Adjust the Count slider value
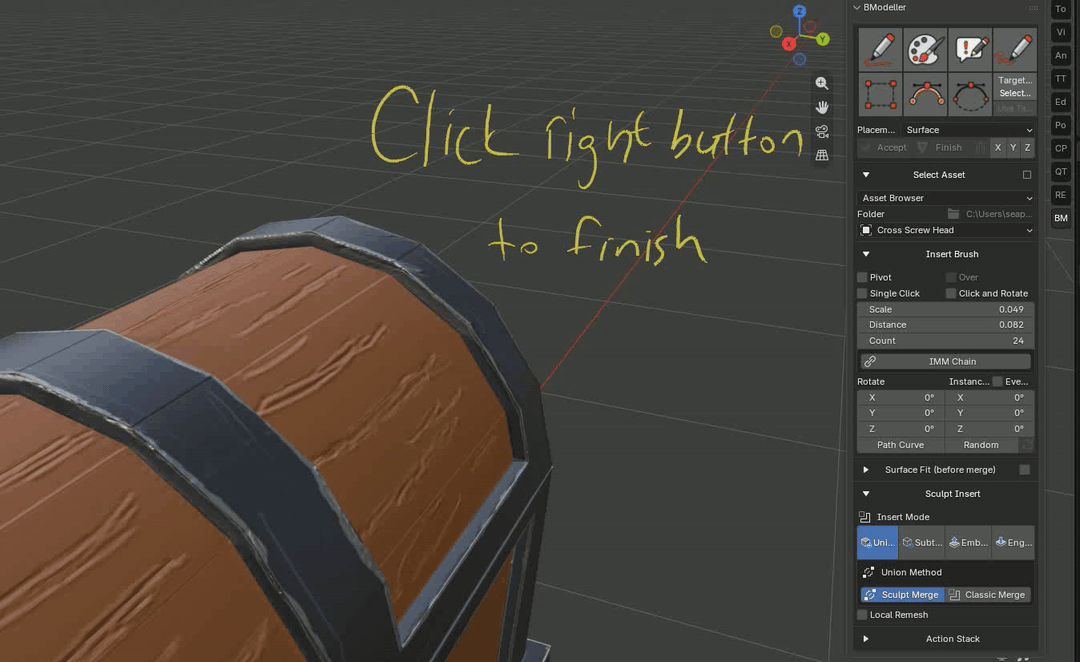 pyautogui.click(x=945, y=341)
